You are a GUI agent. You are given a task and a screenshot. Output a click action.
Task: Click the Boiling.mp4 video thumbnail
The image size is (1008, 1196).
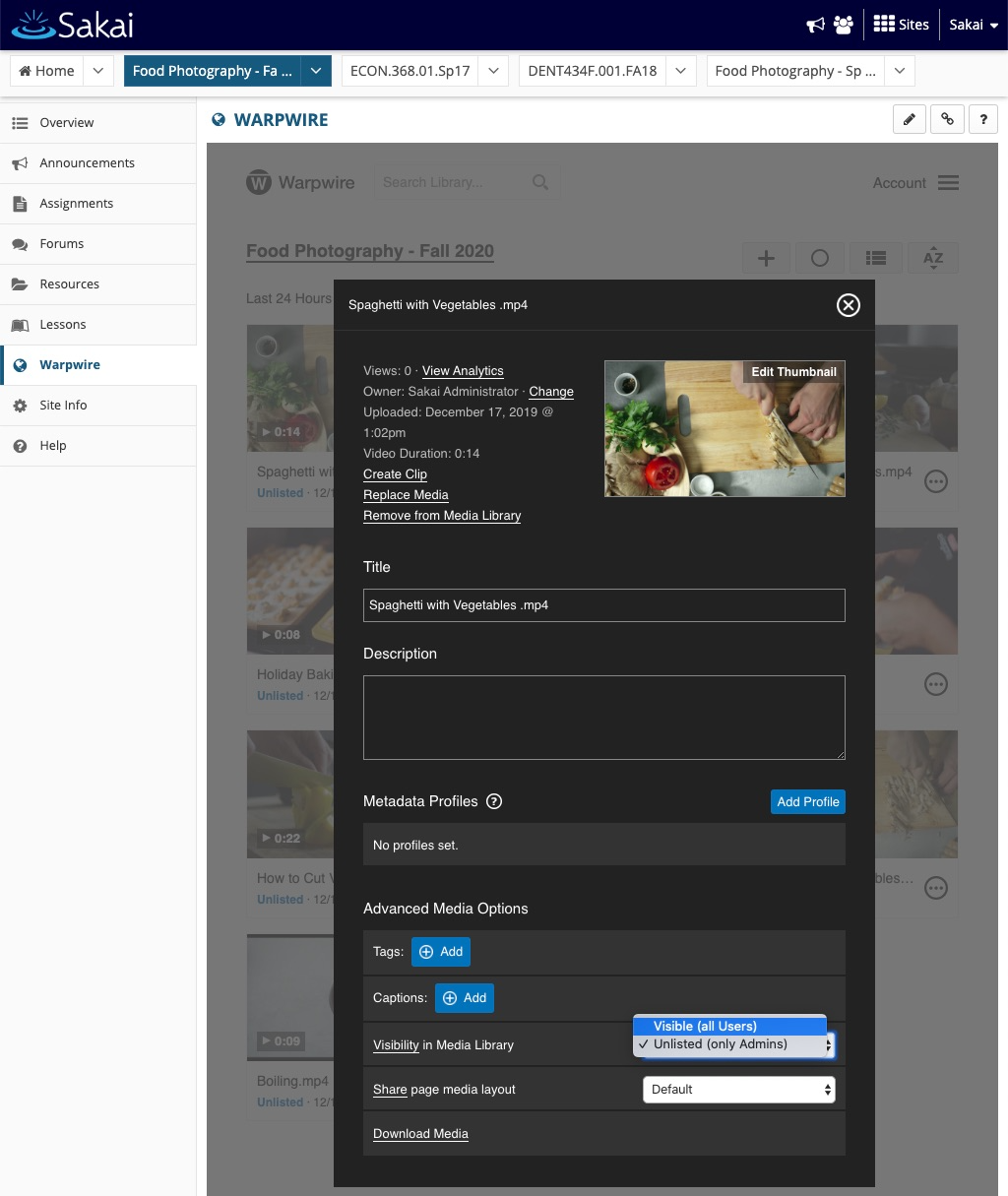point(290,997)
